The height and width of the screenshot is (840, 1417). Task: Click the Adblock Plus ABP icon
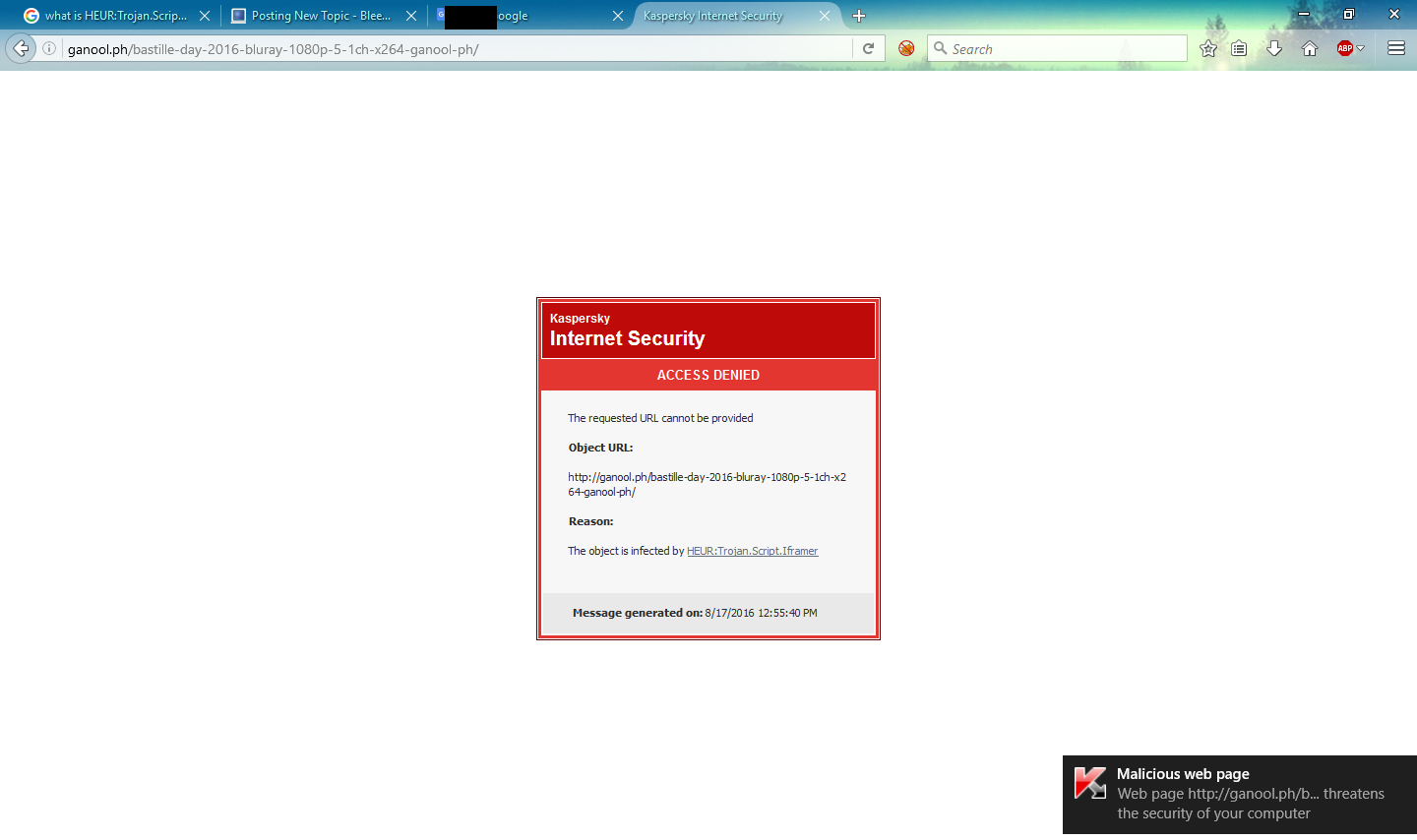pos(1344,48)
